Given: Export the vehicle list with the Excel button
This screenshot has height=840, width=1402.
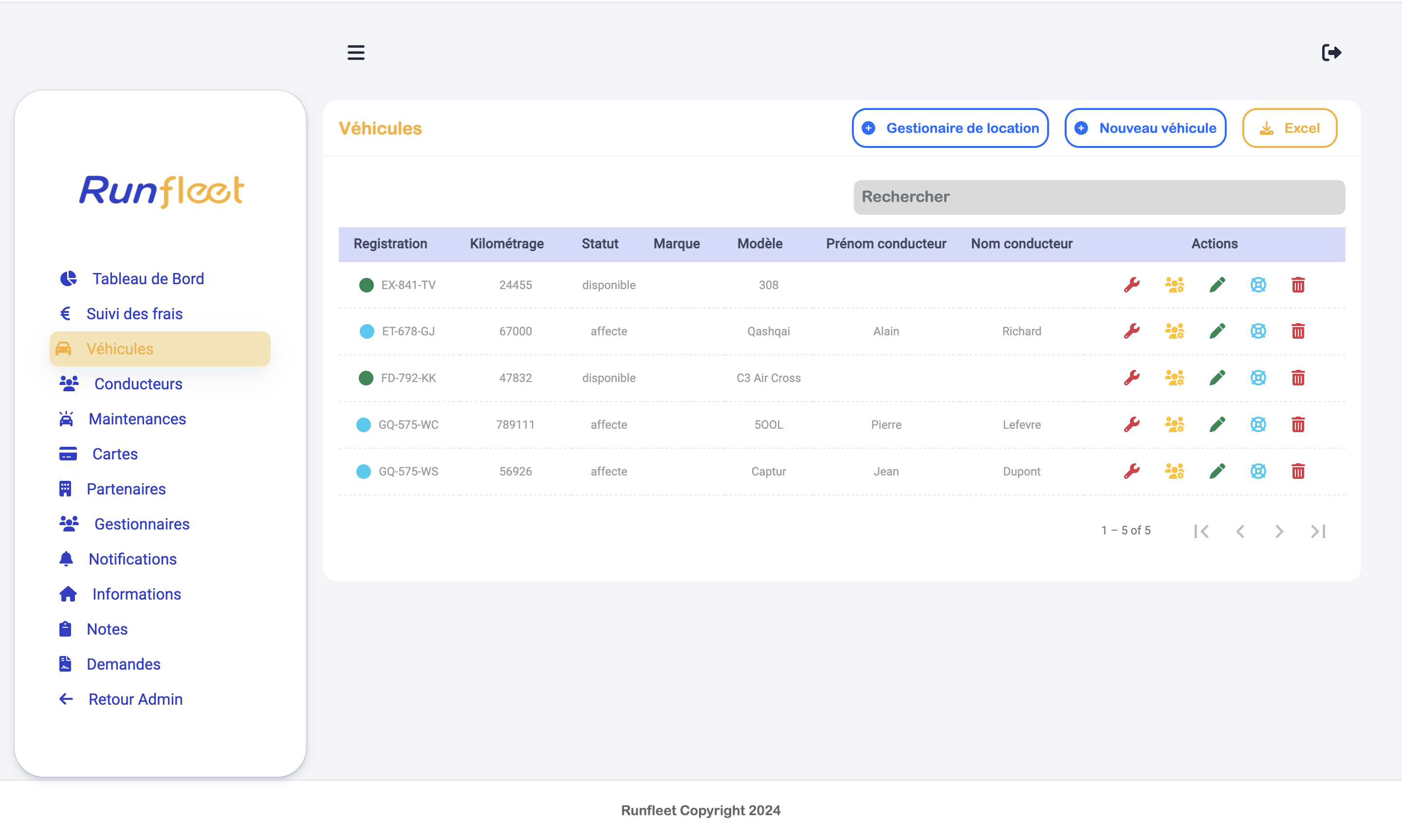Looking at the screenshot, I should (1290, 128).
